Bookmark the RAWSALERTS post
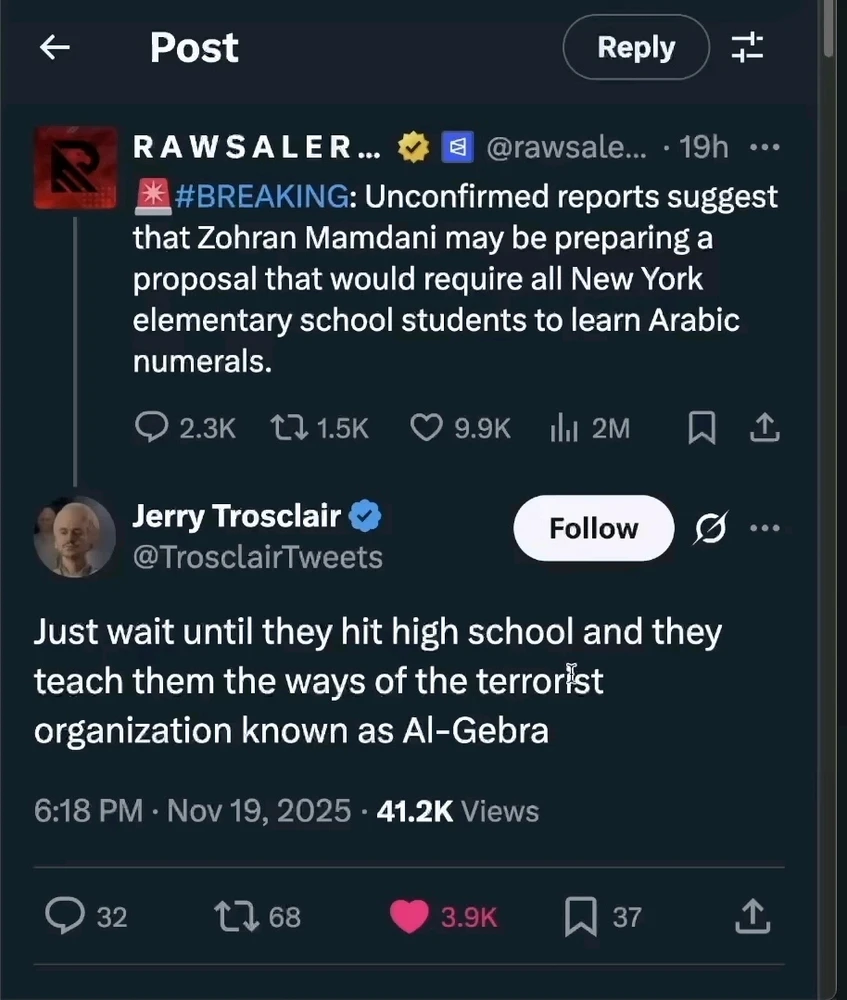847x1000 pixels. pyautogui.click(x=702, y=428)
